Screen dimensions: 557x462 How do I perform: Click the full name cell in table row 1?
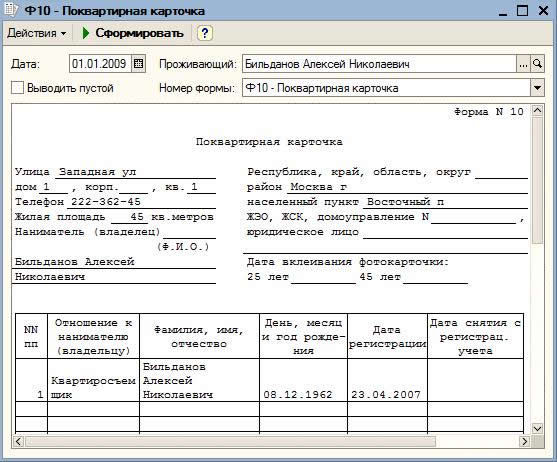[x=199, y=380]
